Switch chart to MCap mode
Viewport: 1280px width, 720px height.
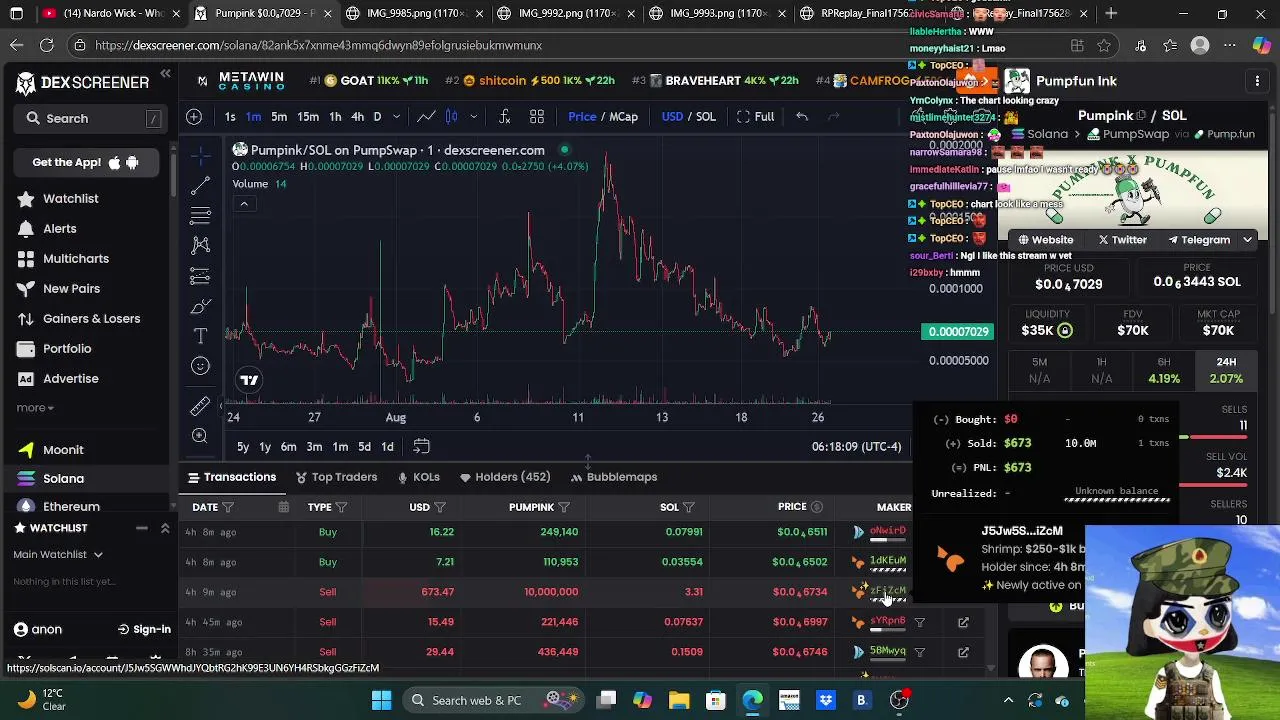point(624,117)
